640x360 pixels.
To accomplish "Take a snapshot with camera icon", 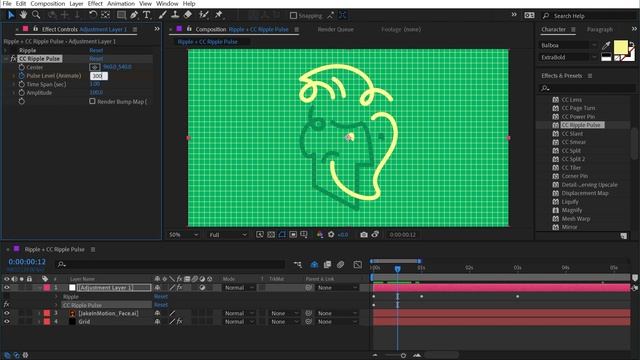I will (364, 235).
